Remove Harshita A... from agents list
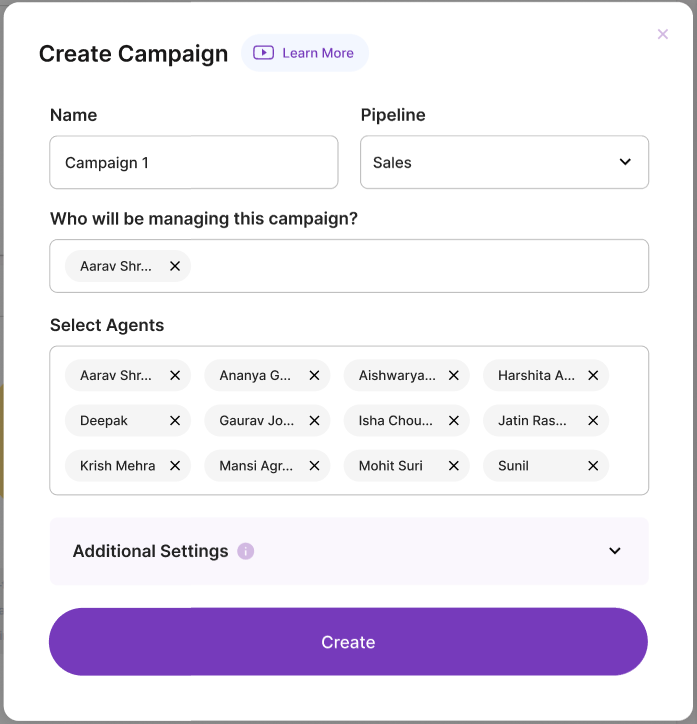The width and height of the screenshot is (697, 724). pos(593,376)
